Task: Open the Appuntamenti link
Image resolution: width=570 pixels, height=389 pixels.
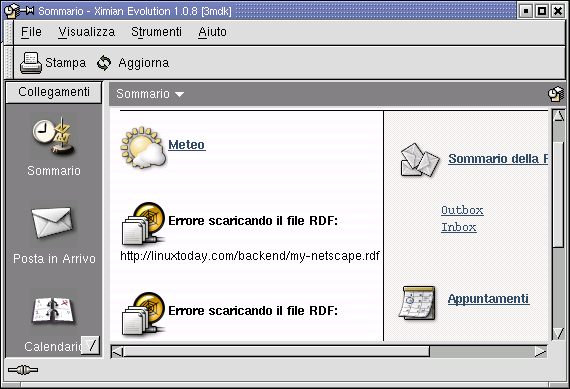Action: pos(489,299)
